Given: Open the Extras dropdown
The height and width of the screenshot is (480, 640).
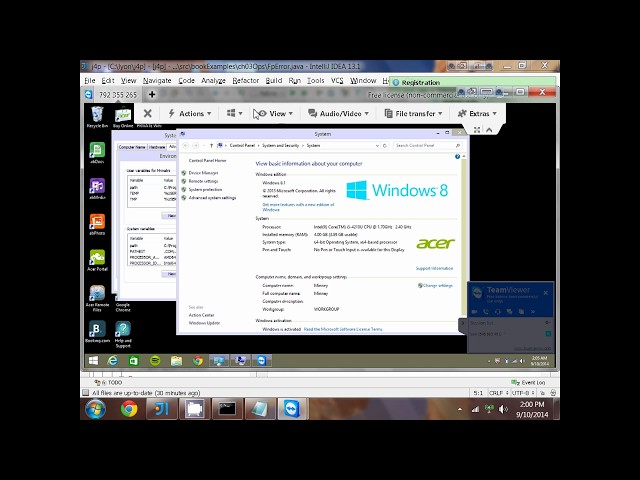Looking at the screenshot, I should 477,113.
